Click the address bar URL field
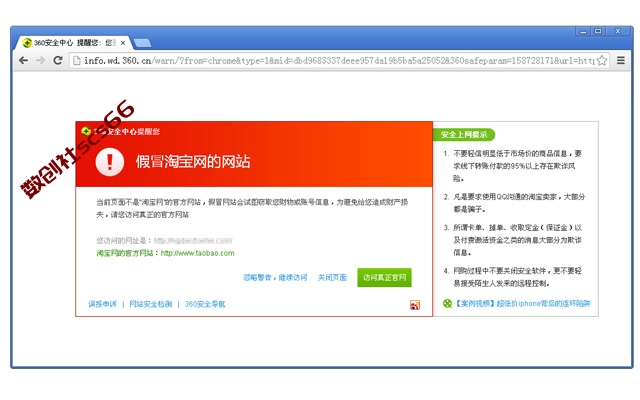 339,61
